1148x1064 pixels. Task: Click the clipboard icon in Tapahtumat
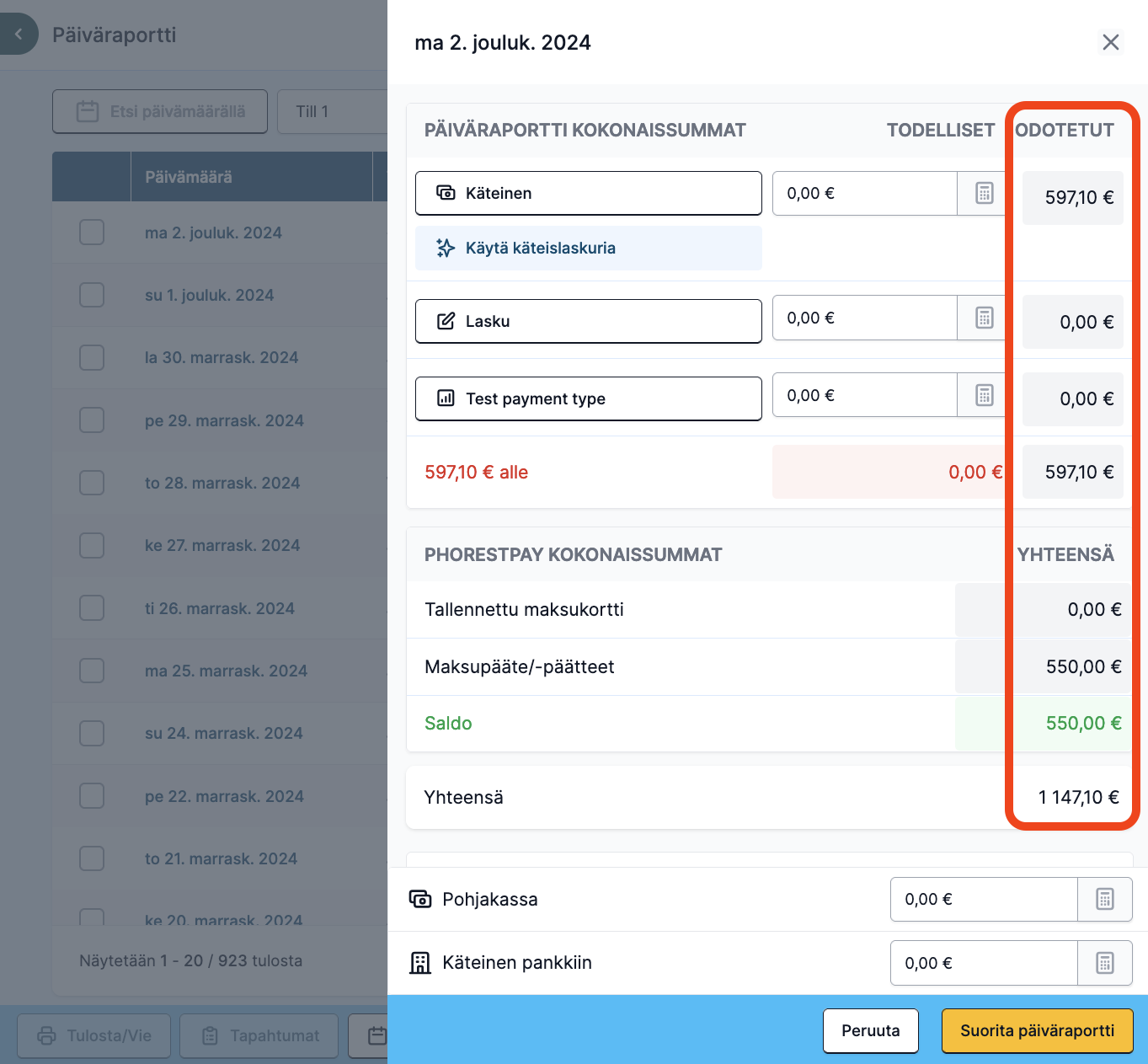[211, 1035]
